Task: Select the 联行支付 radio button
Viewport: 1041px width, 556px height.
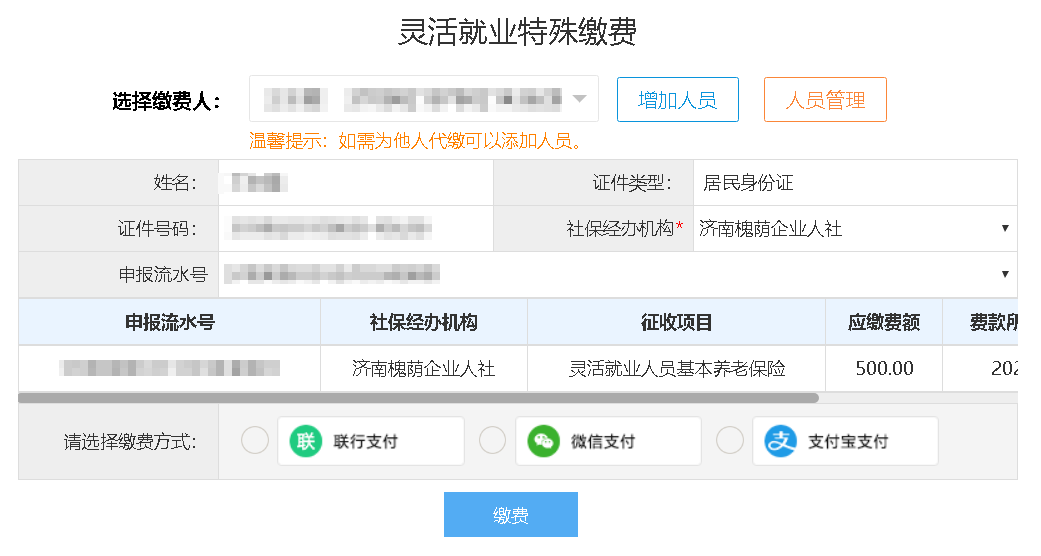Action: click(255, 440)
